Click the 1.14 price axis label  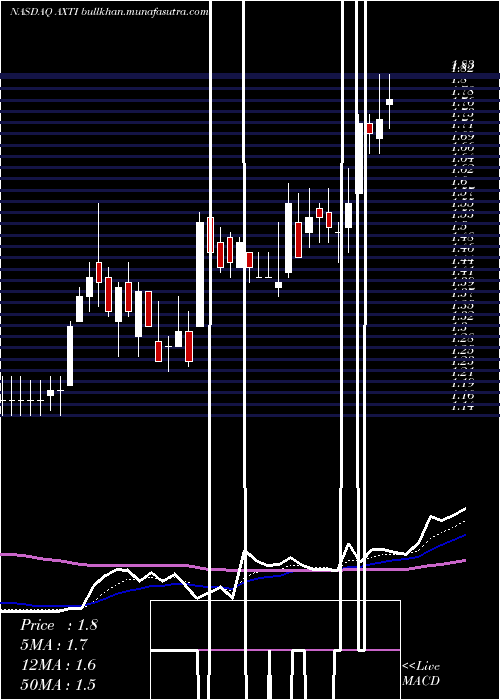(462, 407)
